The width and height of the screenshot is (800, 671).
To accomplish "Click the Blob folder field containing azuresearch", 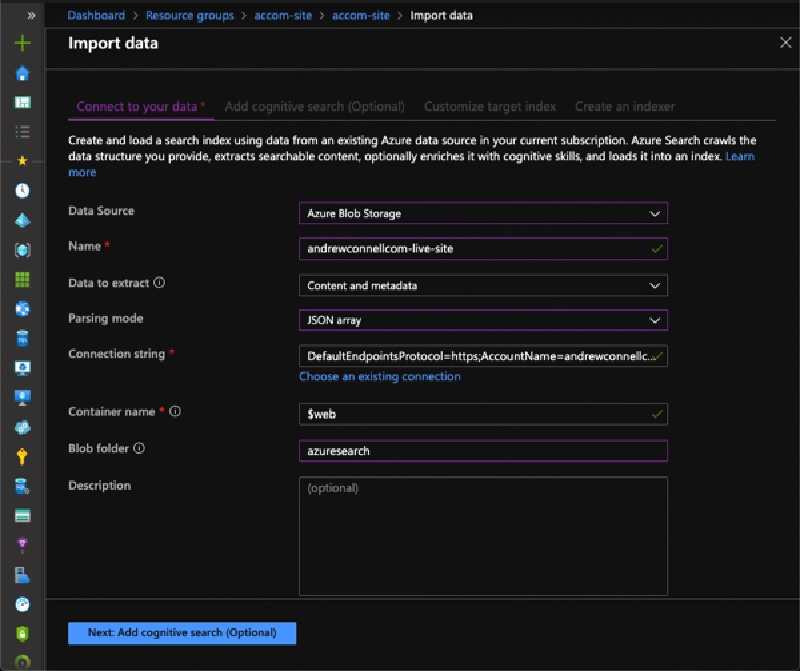I will point(483,451).
